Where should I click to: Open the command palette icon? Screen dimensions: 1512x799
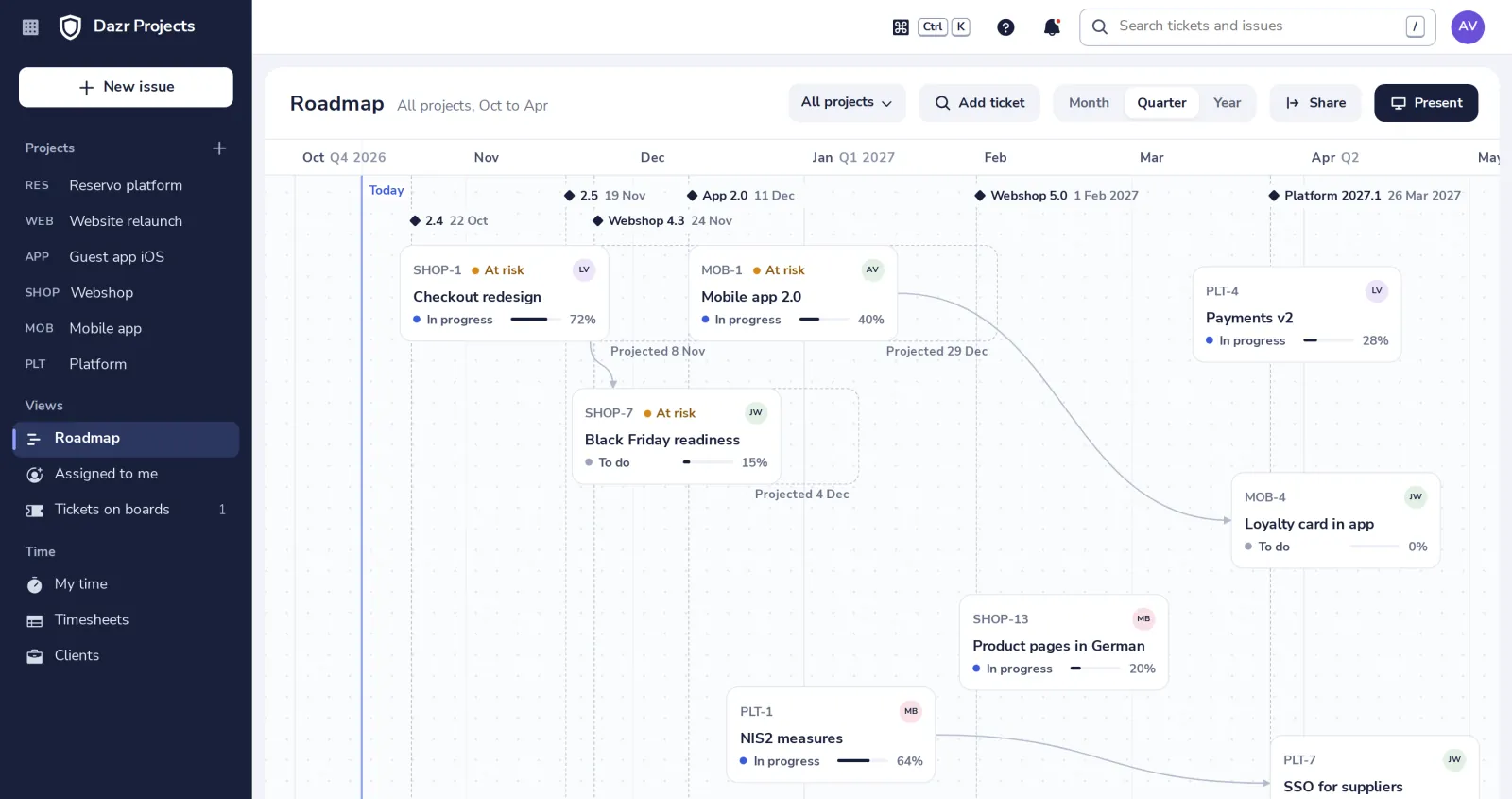(x=901, y=27)
